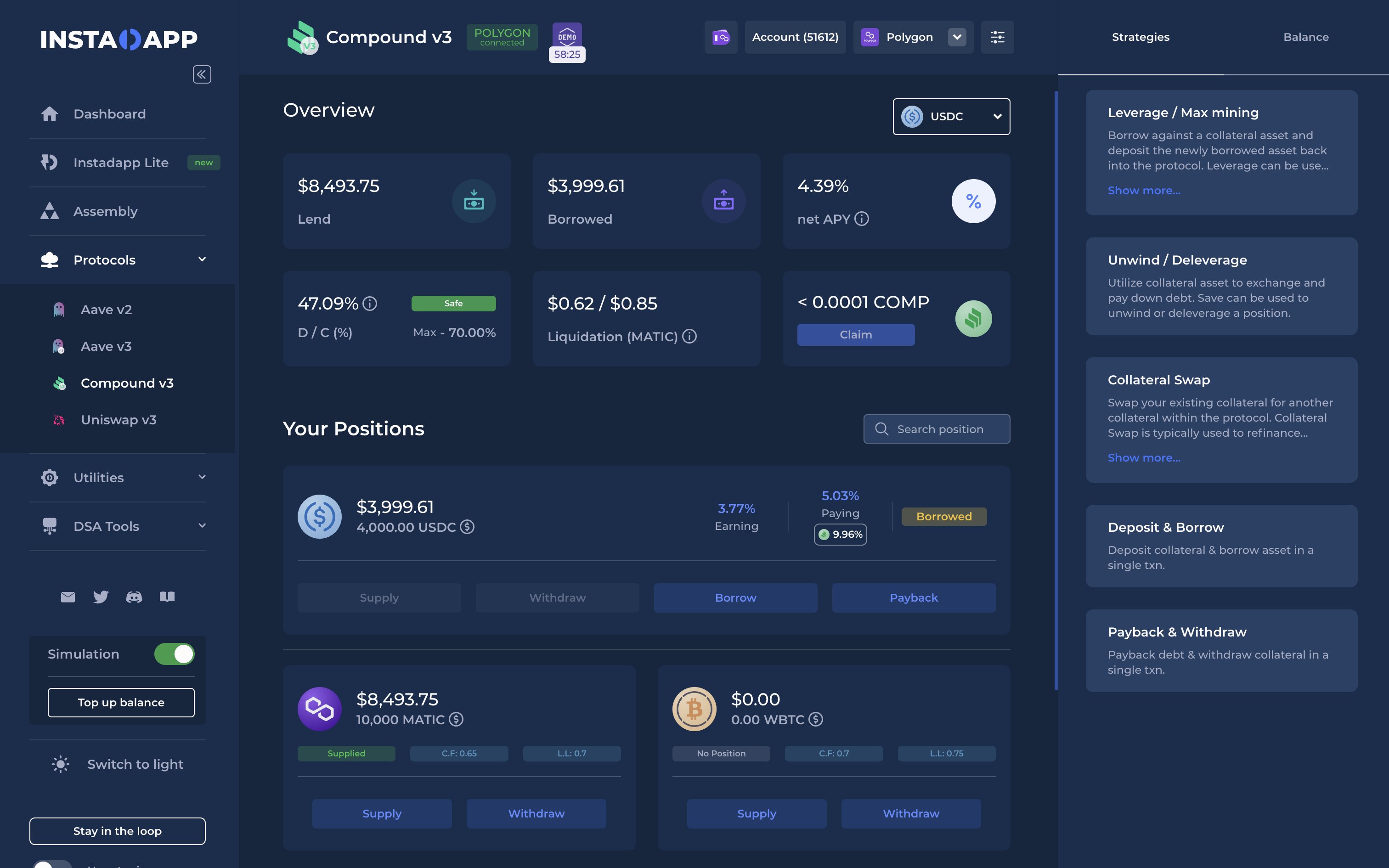
Task: Turn off the Simulation toggle
Action: coord(175,654)
